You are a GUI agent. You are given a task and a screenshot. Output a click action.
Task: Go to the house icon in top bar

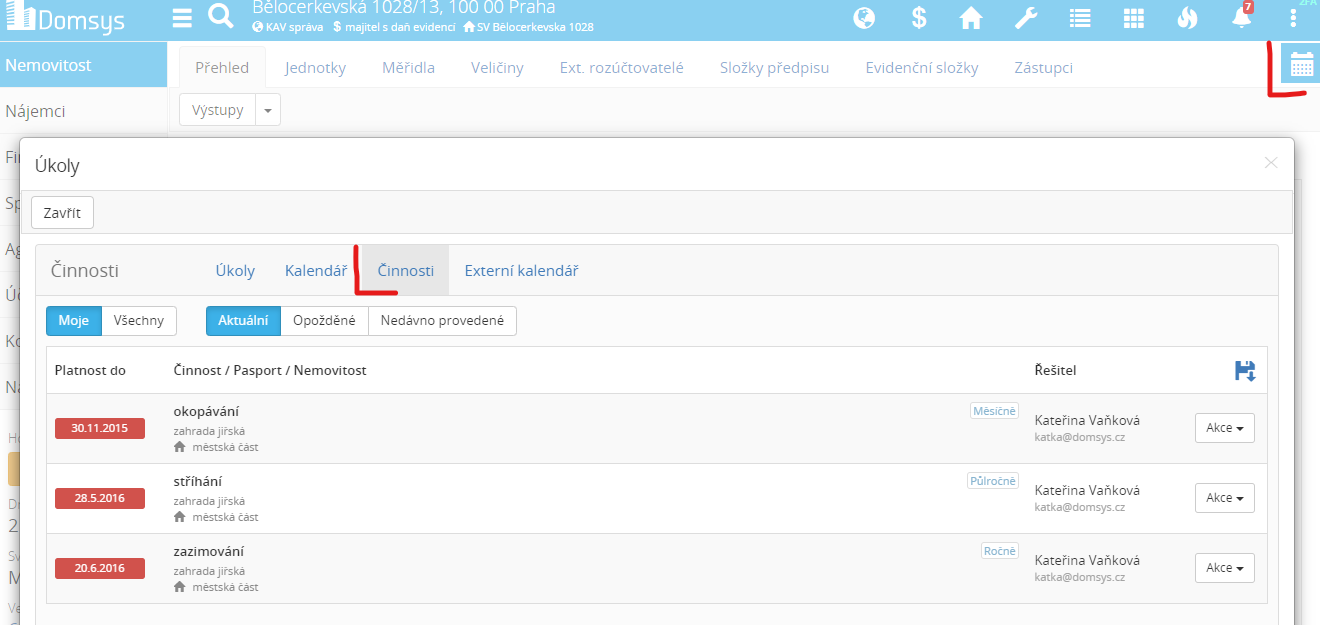tap(970, 17)
